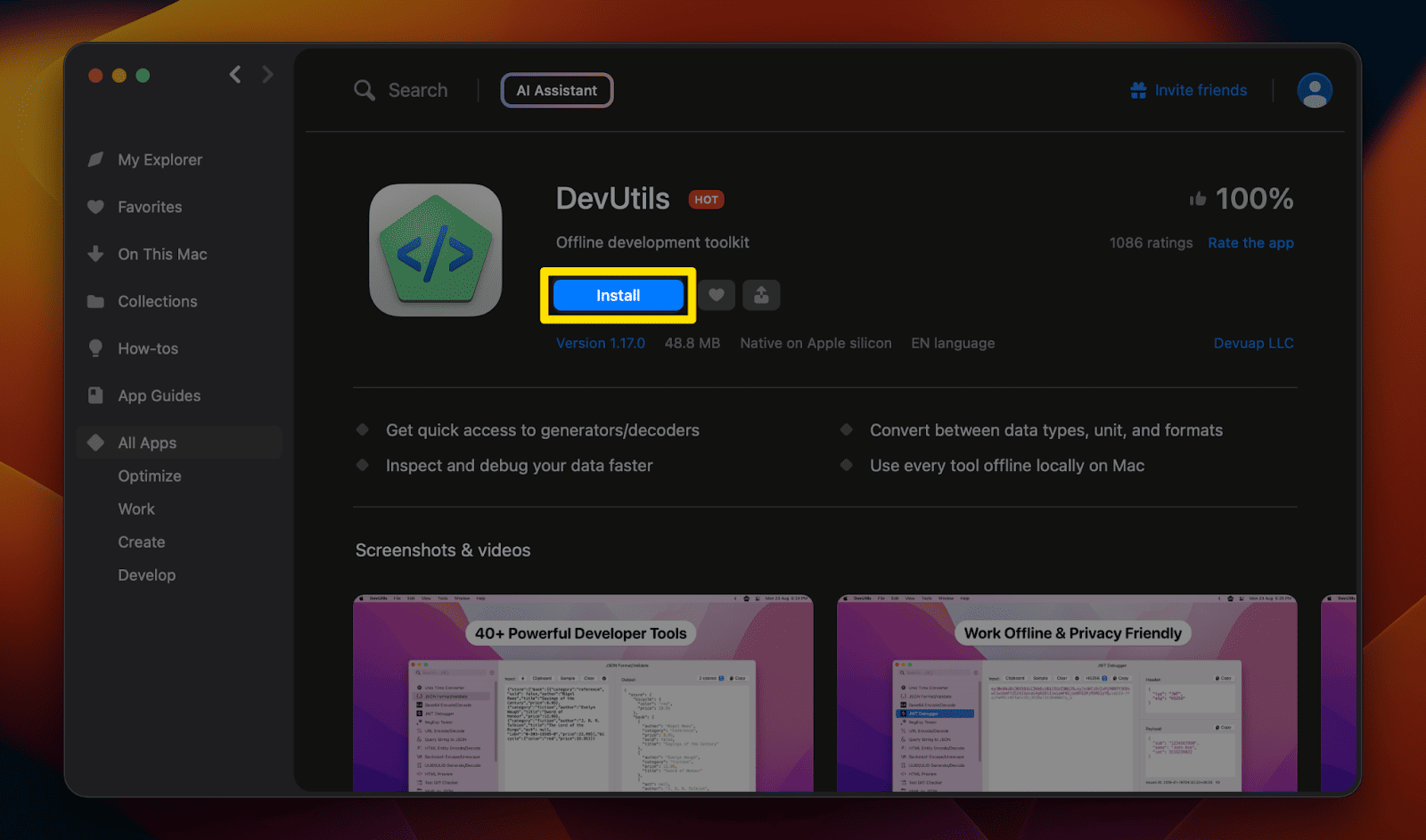Click the How-tos lightbulb icon

point(95,348)
